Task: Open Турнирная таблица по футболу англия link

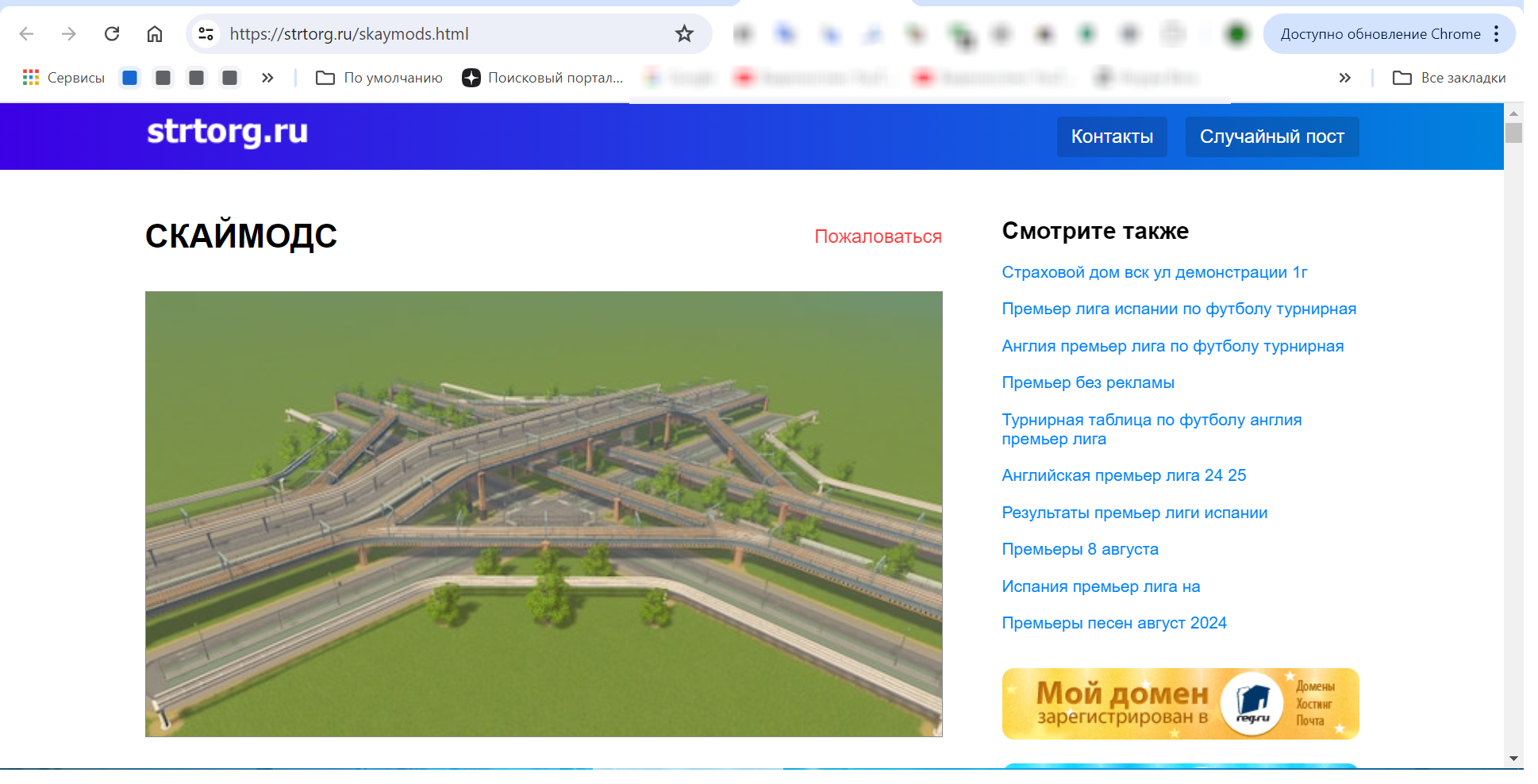Action: [1152, 429]
